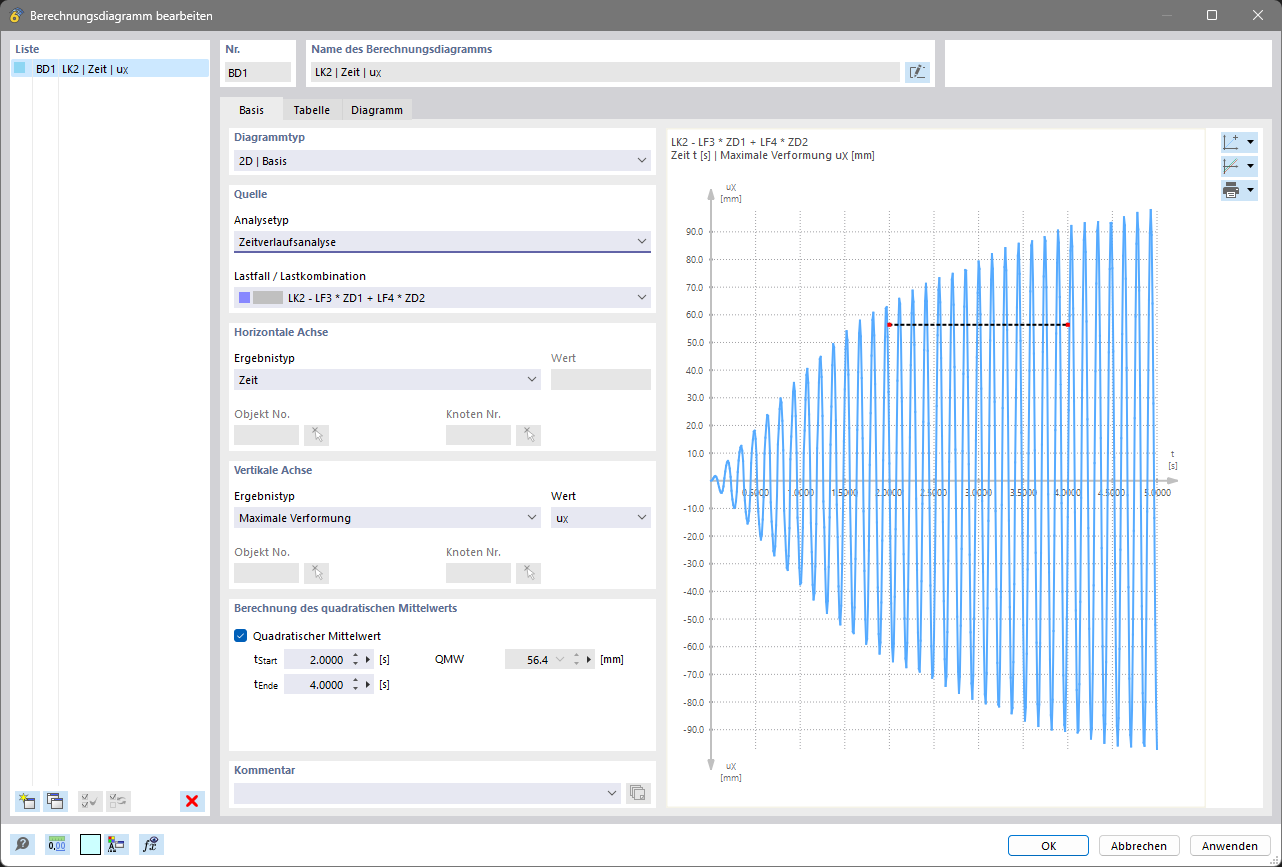Click the diagram curves display icon
The width and height of the screenshot is (1282, 867).
point(1232,166)
